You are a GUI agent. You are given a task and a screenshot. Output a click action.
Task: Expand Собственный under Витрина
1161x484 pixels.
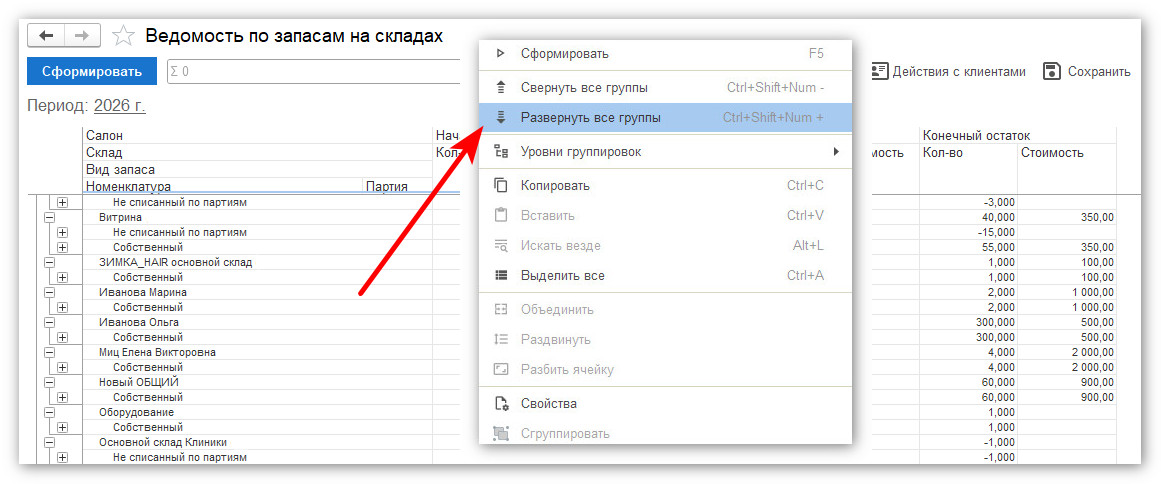click(x=63, y=247)
